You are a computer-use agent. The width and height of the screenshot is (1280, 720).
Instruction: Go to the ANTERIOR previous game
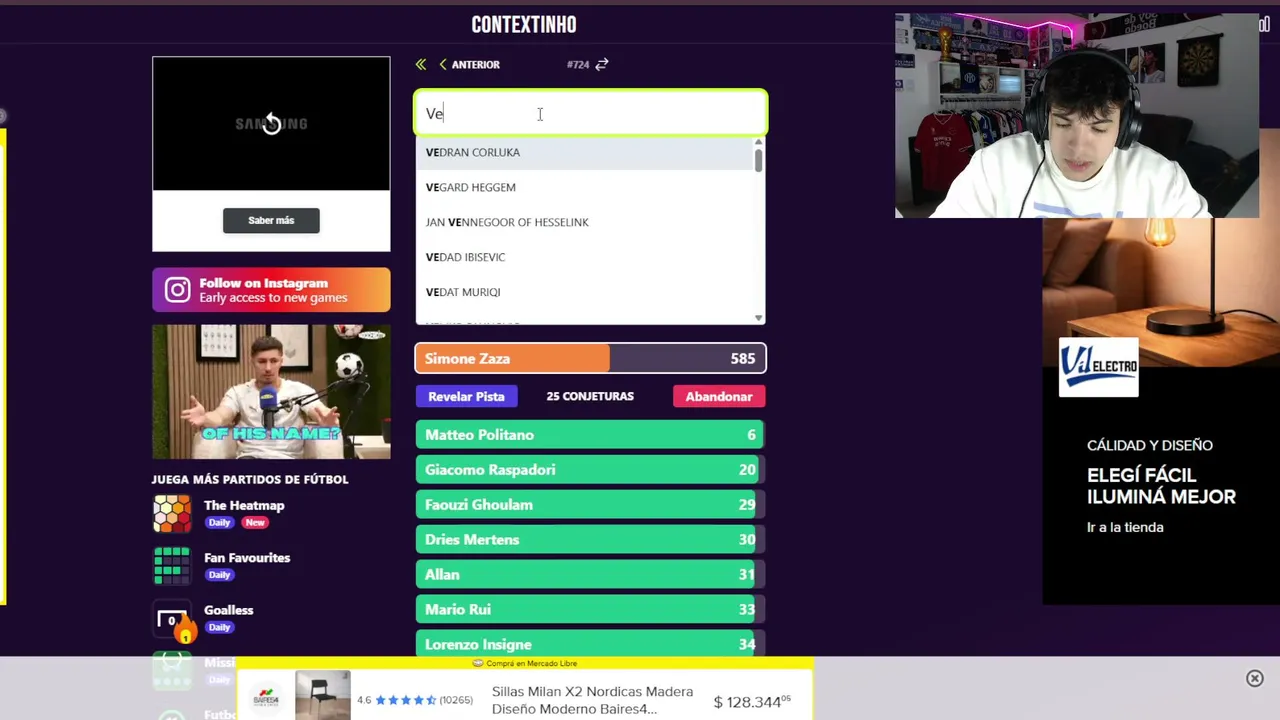pos(469,64)
